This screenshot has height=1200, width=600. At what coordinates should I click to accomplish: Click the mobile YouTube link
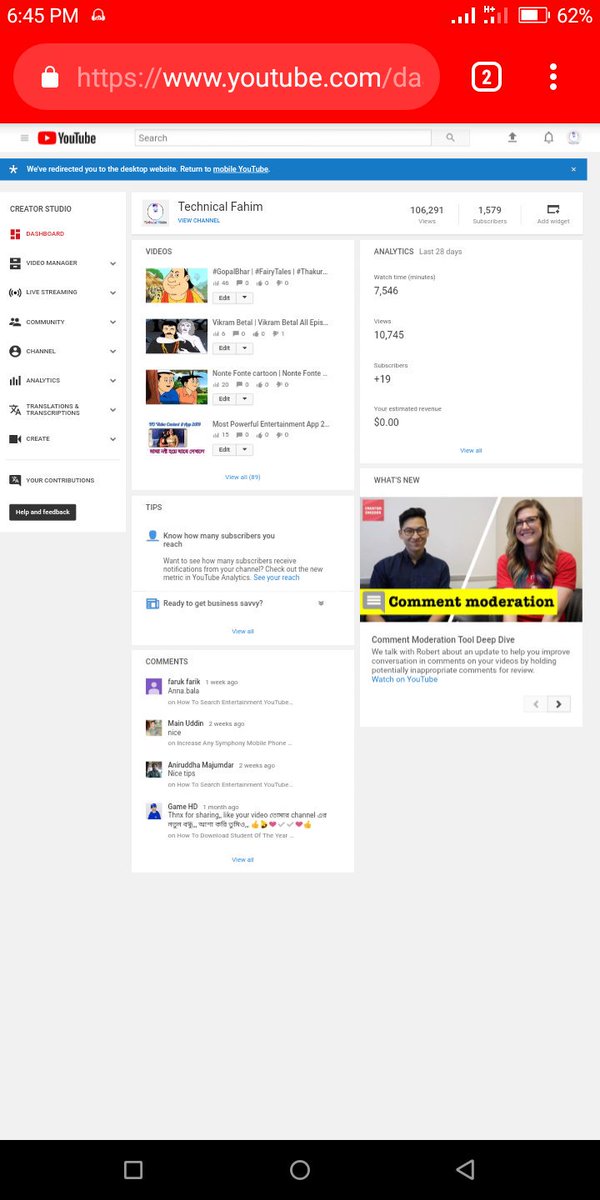pos(240,169)
